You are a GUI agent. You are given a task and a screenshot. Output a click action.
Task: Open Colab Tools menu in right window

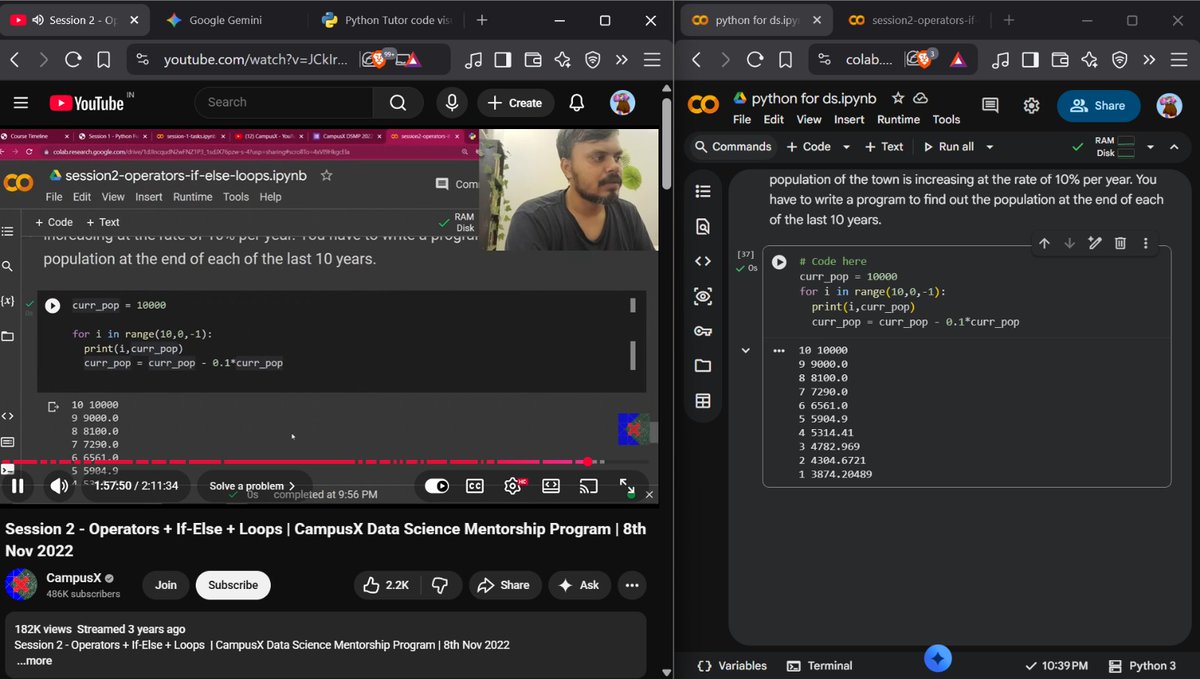point(946,119)
